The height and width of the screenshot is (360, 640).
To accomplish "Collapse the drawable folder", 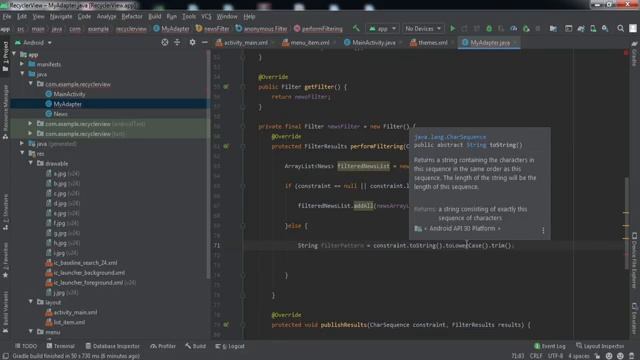I will pos(31,163).
